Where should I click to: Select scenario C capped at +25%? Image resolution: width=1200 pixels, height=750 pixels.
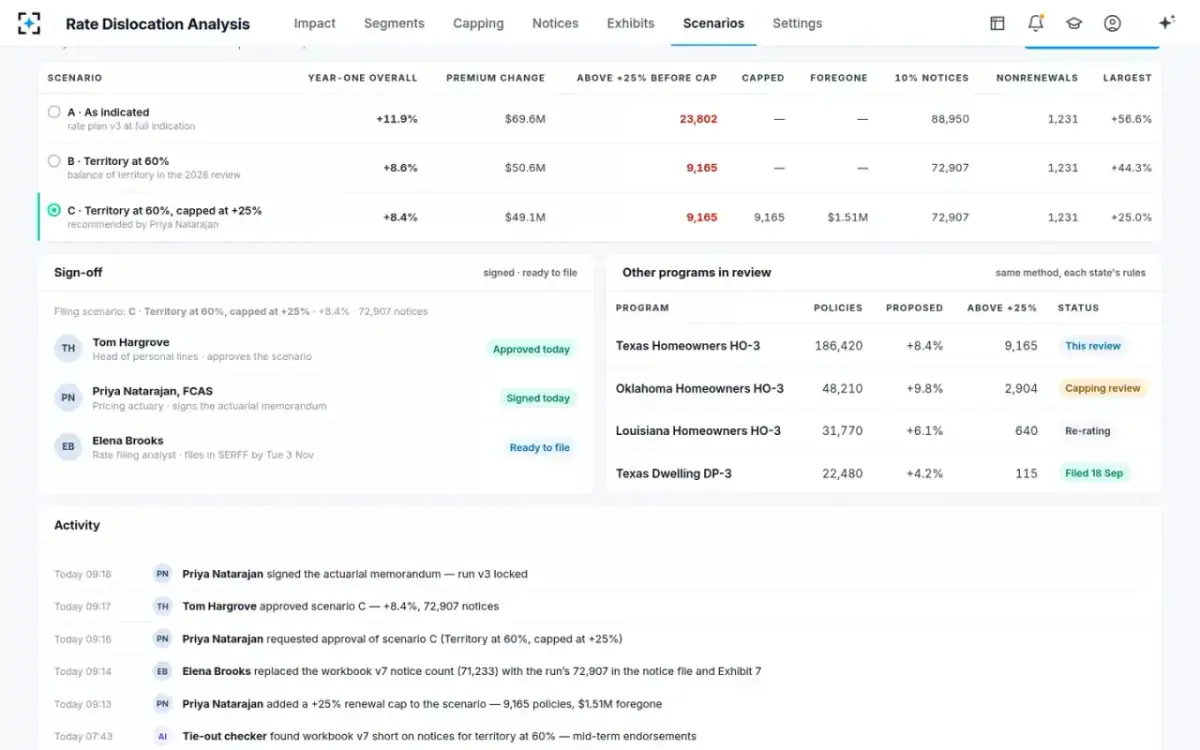pos(54,211)
